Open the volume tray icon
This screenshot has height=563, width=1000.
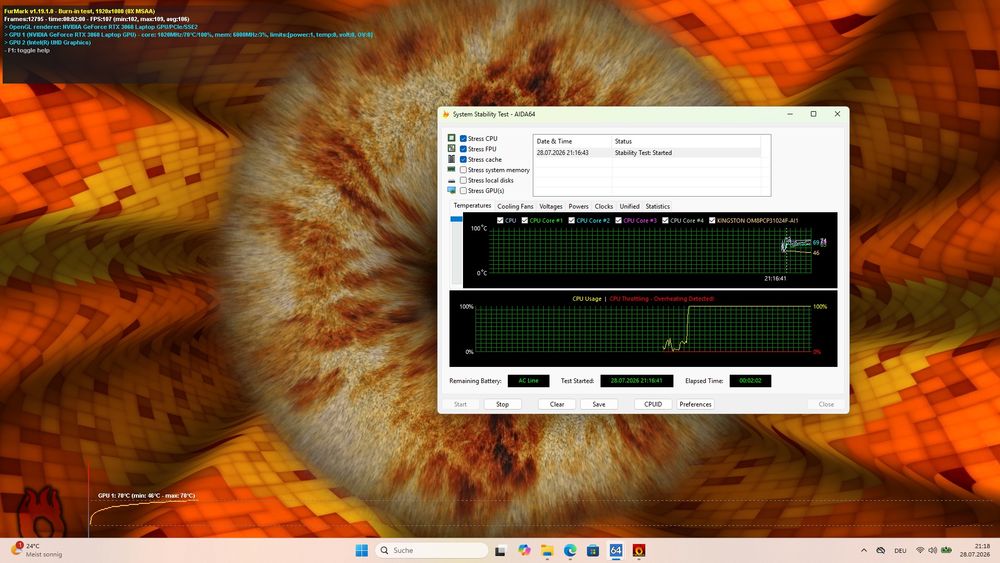[932, 550]
